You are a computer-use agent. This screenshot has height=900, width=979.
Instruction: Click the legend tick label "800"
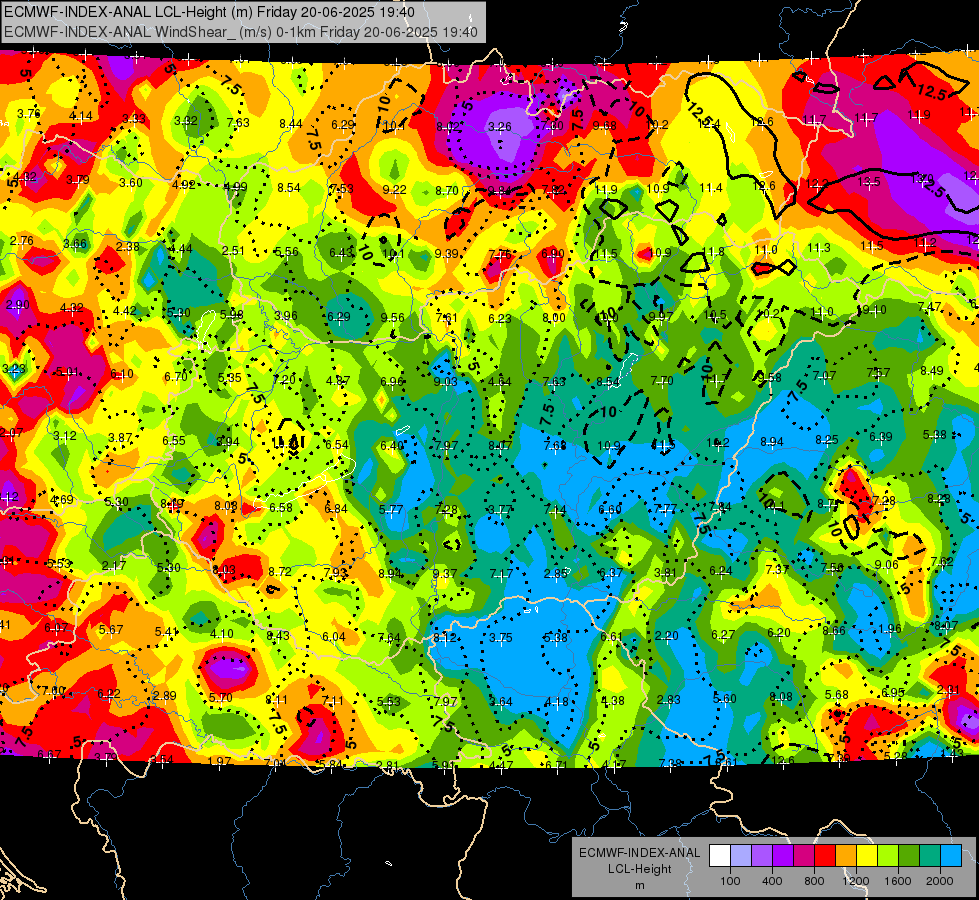(814, 881)
